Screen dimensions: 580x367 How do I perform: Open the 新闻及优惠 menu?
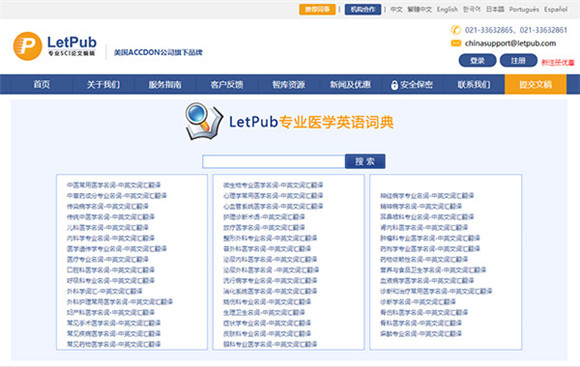350,84
